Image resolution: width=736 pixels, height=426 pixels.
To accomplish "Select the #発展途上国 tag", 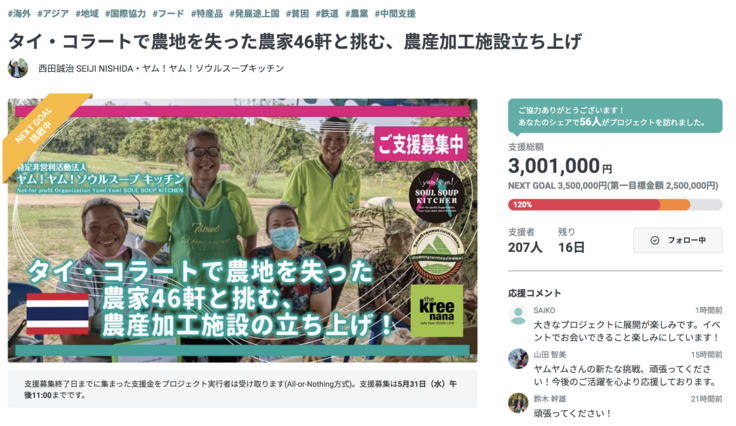I will pyautogui.click(x=254, y=14).
